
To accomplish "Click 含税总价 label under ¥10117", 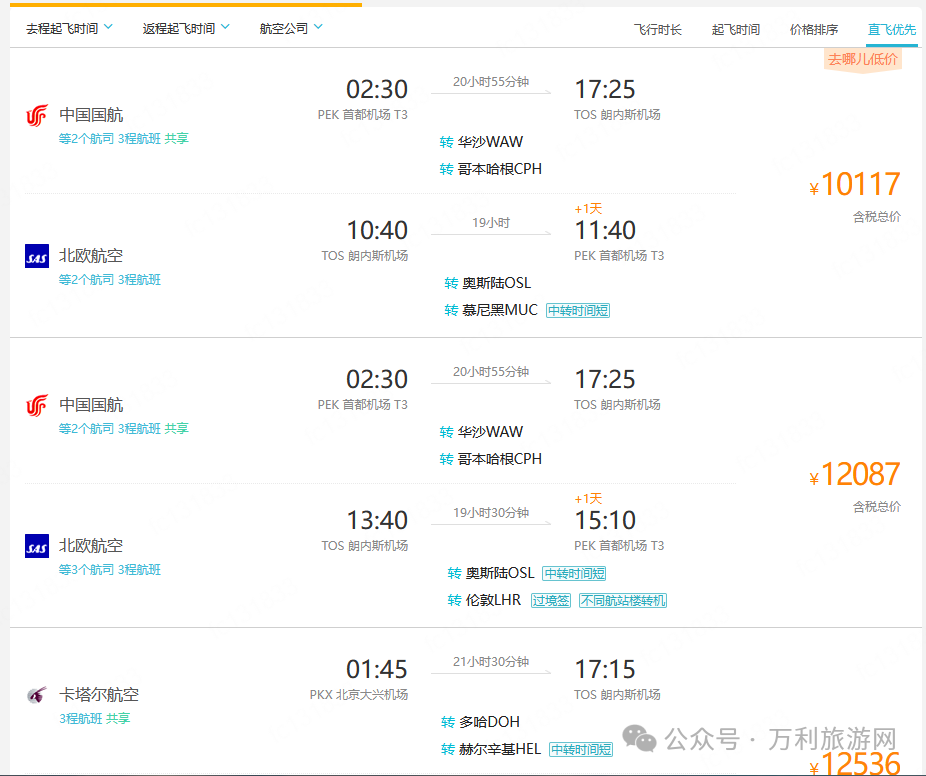I will click(x=877, y=217).
